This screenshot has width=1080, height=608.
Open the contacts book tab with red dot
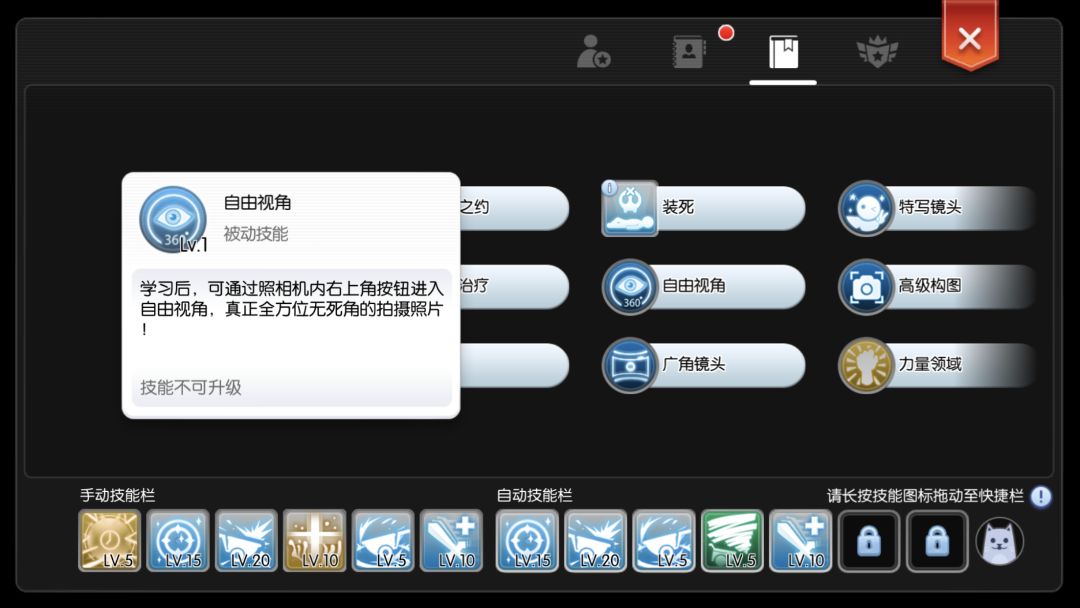pos(689,52)
